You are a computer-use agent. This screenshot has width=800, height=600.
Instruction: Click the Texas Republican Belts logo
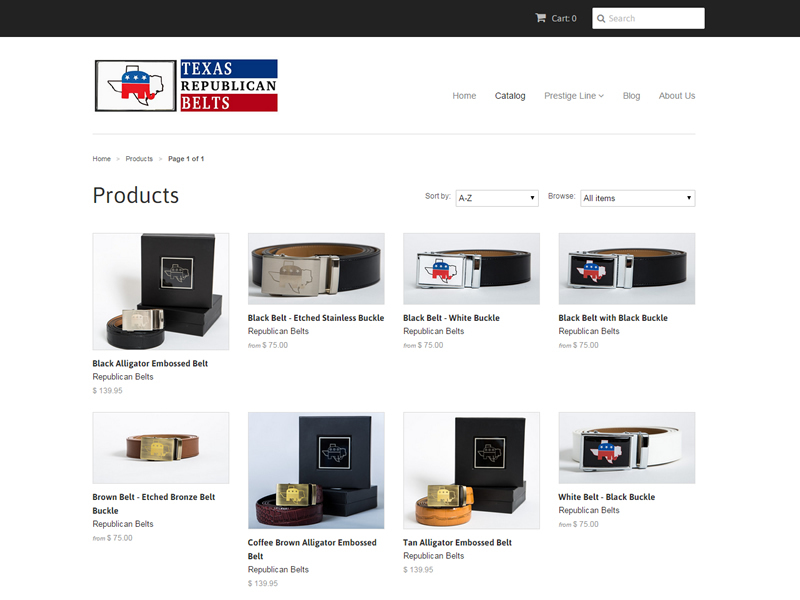(186, 85)
